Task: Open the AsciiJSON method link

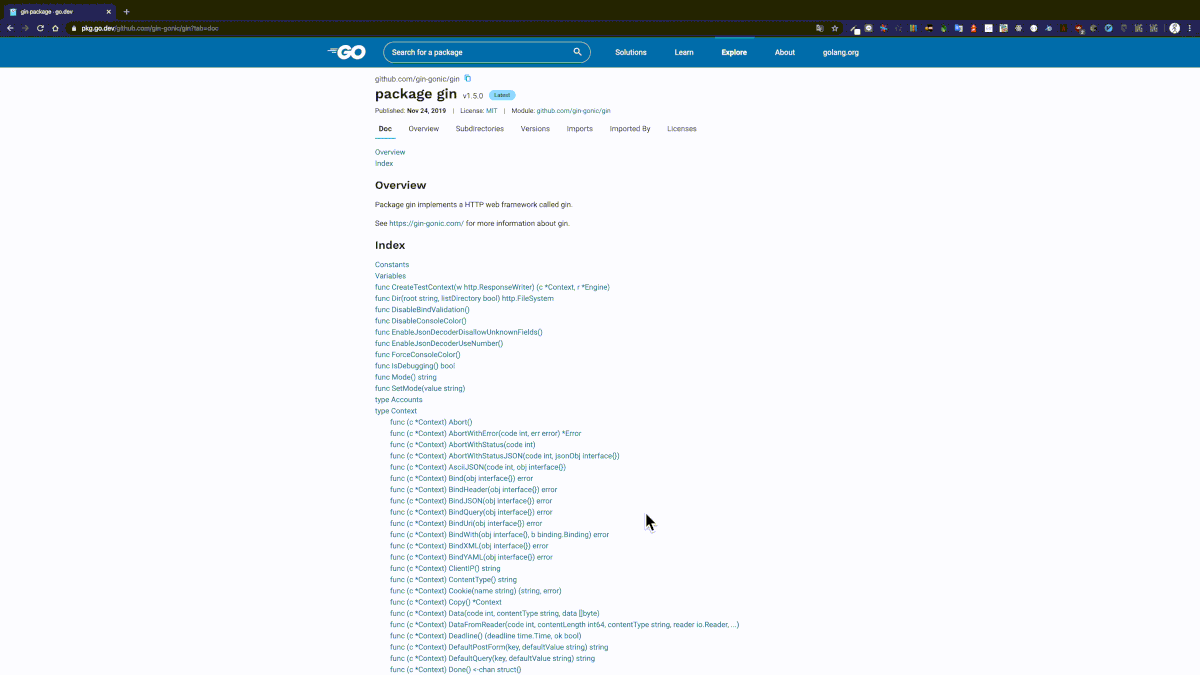Action: [478, 467]
